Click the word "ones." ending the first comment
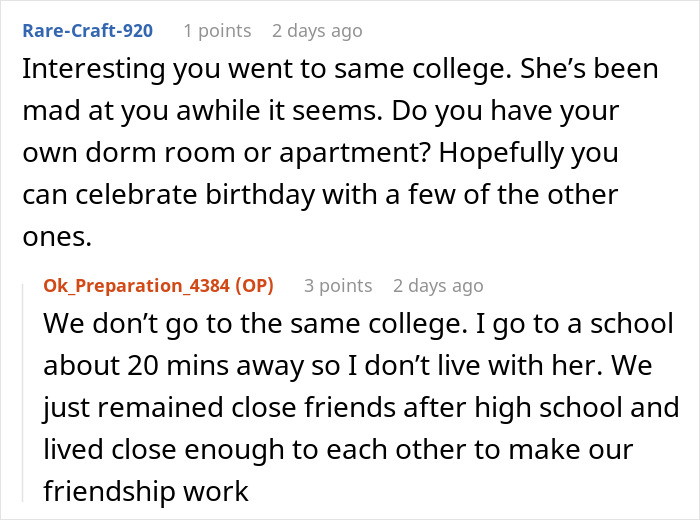700x520 pixels. click(50, 233)
